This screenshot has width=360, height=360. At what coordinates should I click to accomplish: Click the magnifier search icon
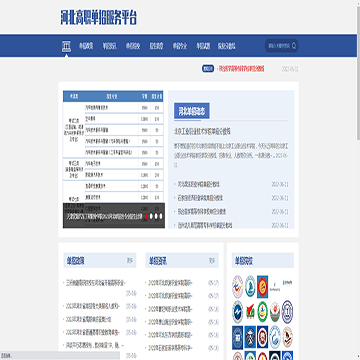click(294, 46)
